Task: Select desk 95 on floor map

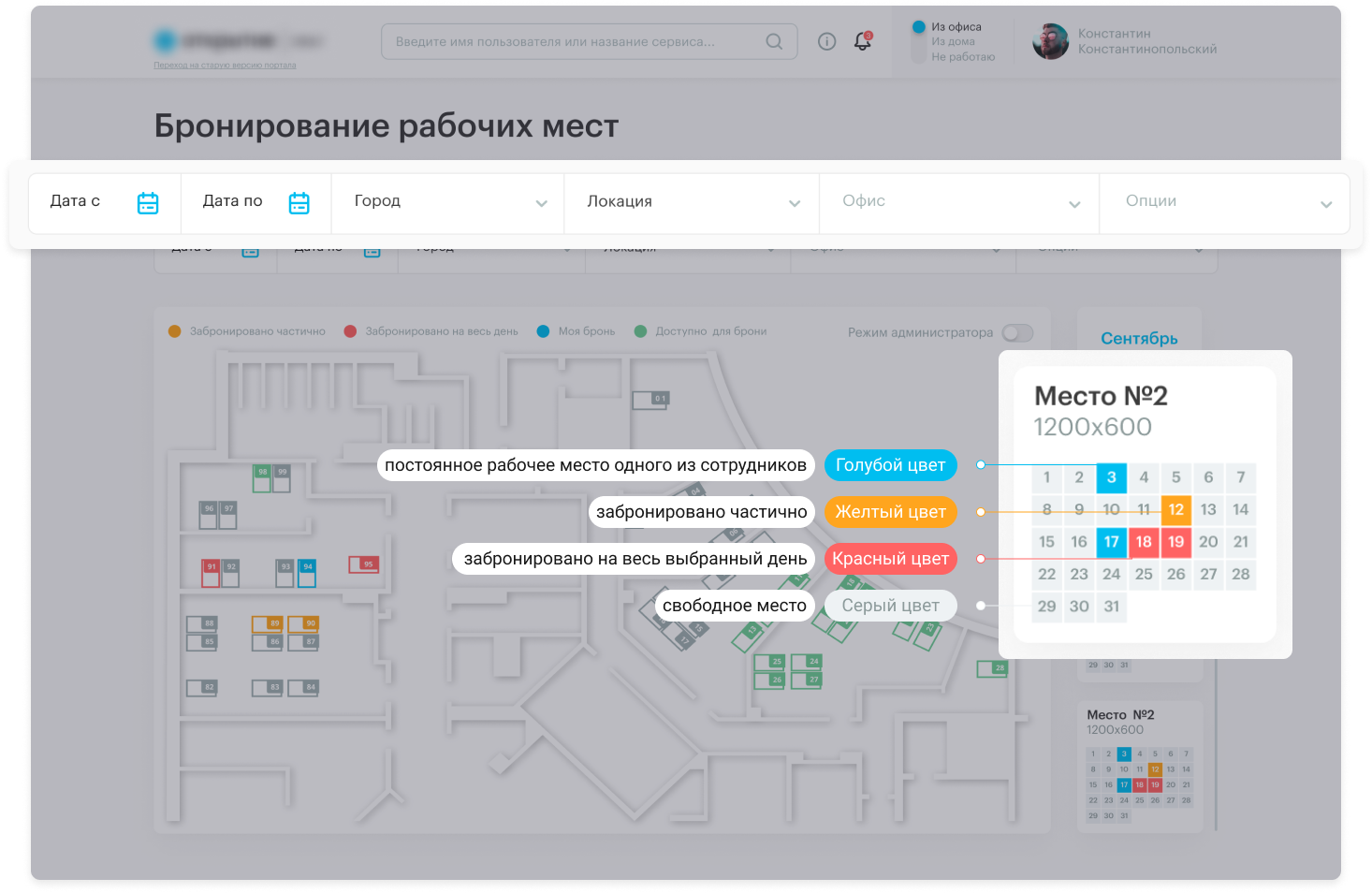Action: coord(363,564)
